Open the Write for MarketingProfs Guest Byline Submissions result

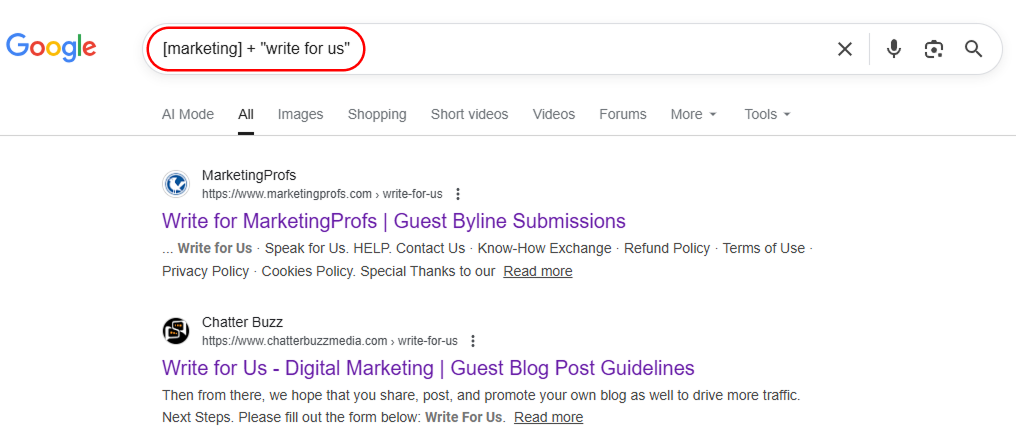coord(394,222)
